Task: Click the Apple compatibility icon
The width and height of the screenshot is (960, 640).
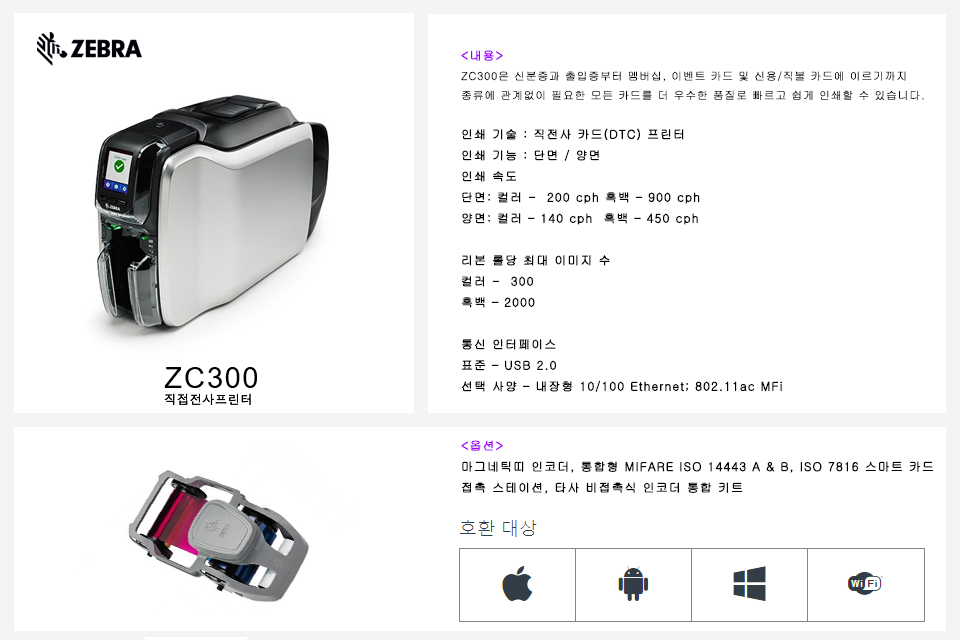Action: tap(517, 584)
